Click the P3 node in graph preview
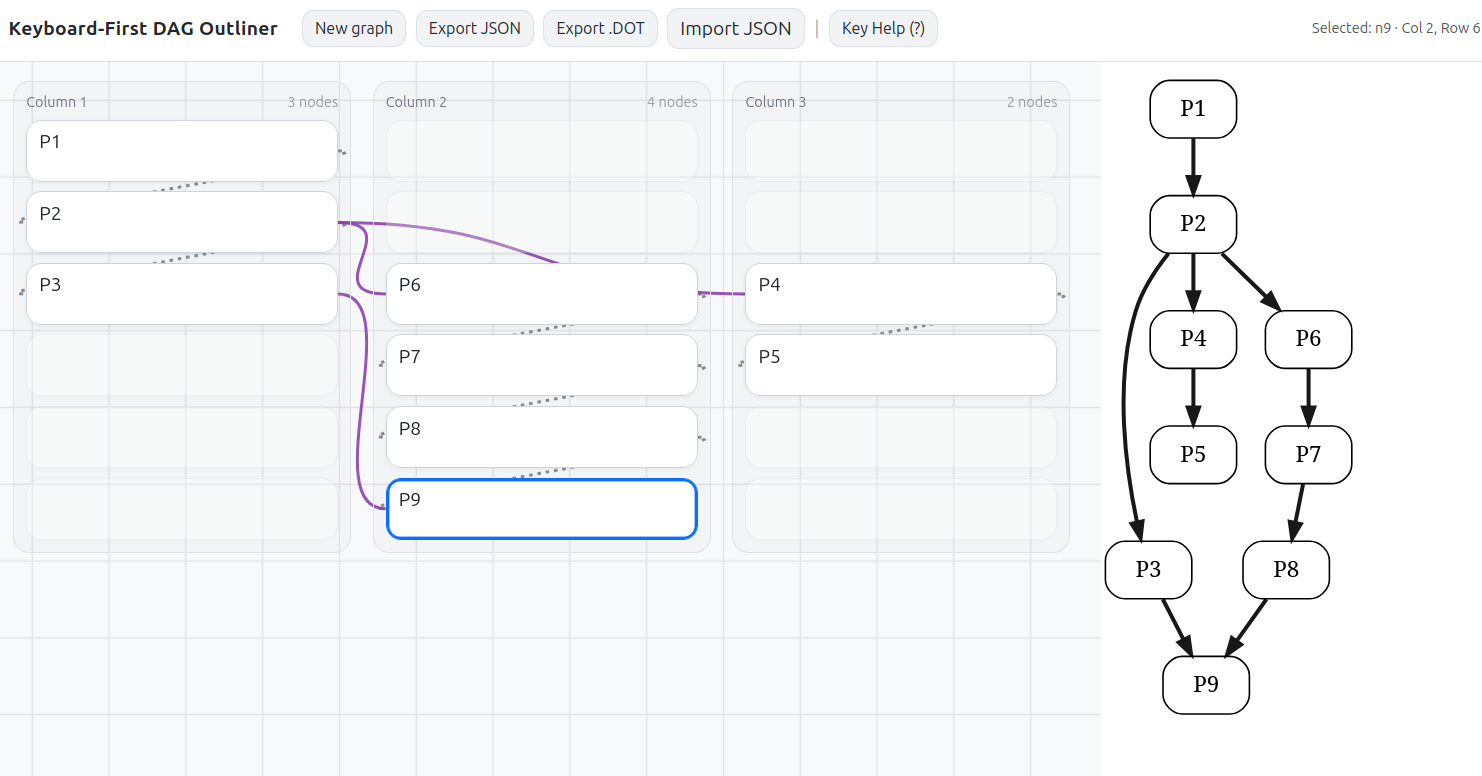Viewport: 1482px width, 776px height. click(1148, 570)
